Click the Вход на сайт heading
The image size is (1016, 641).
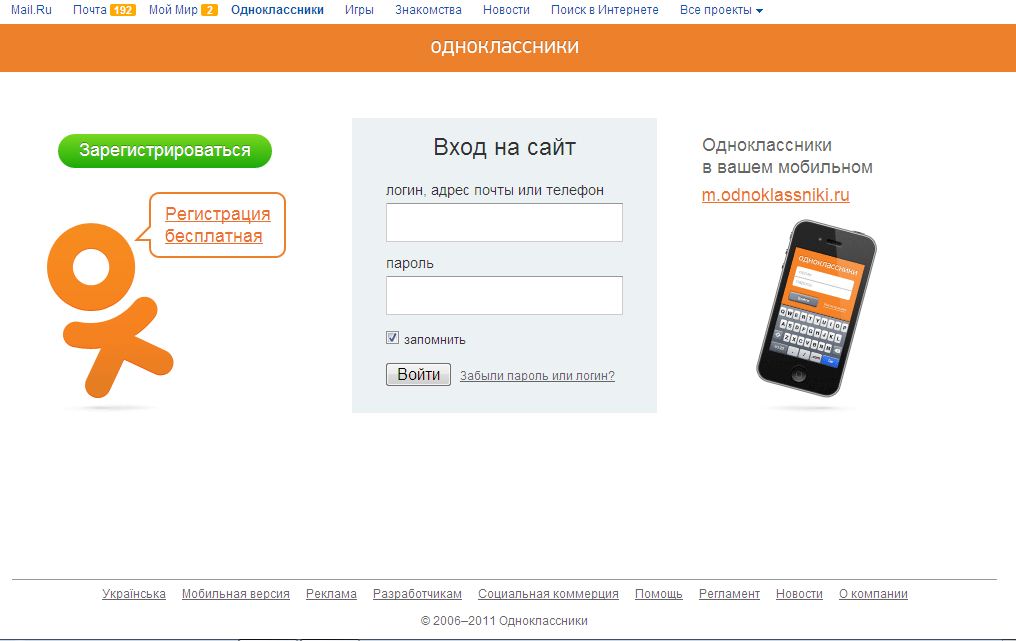[x=504, y=147]
